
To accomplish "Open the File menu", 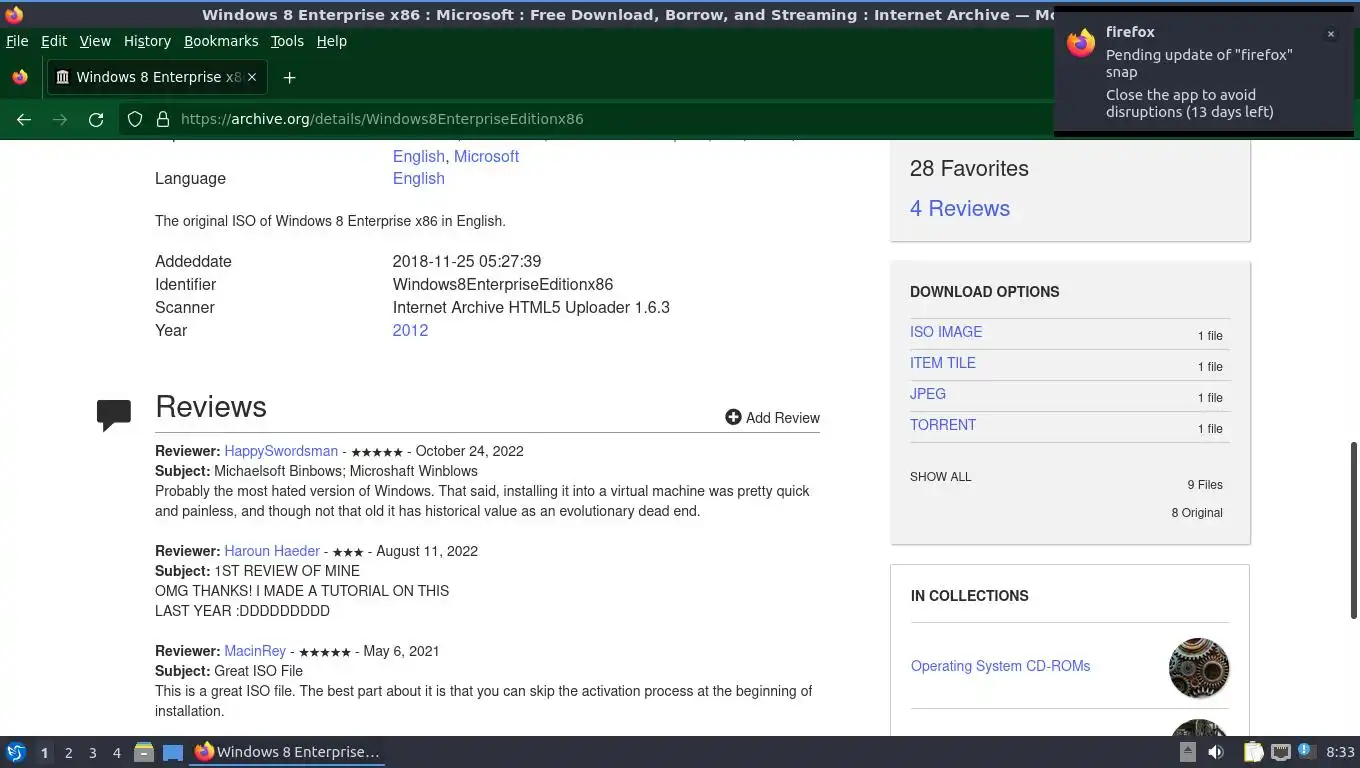I will click(x=17, y=41).
